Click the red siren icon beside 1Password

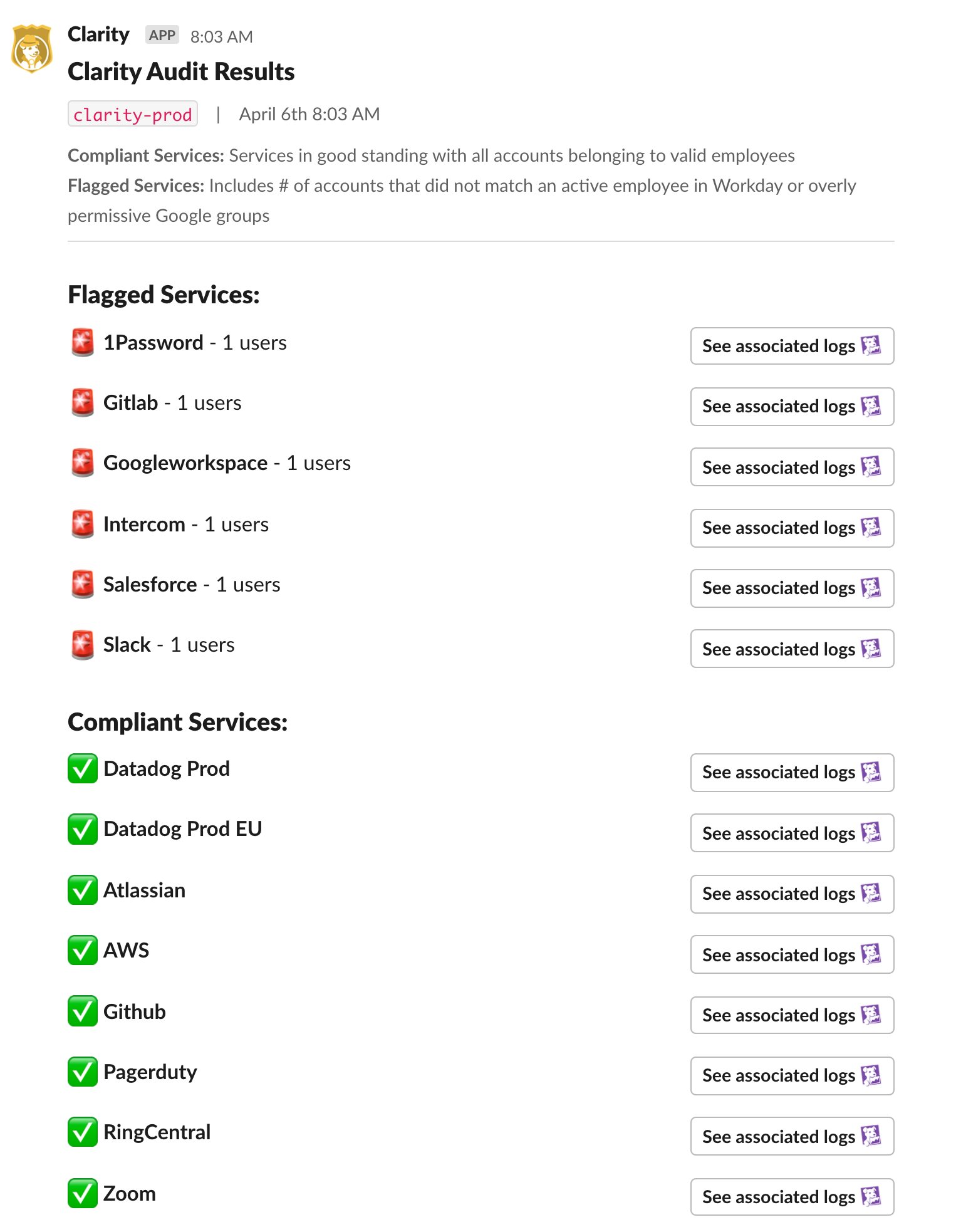click(x=82, y=342)
